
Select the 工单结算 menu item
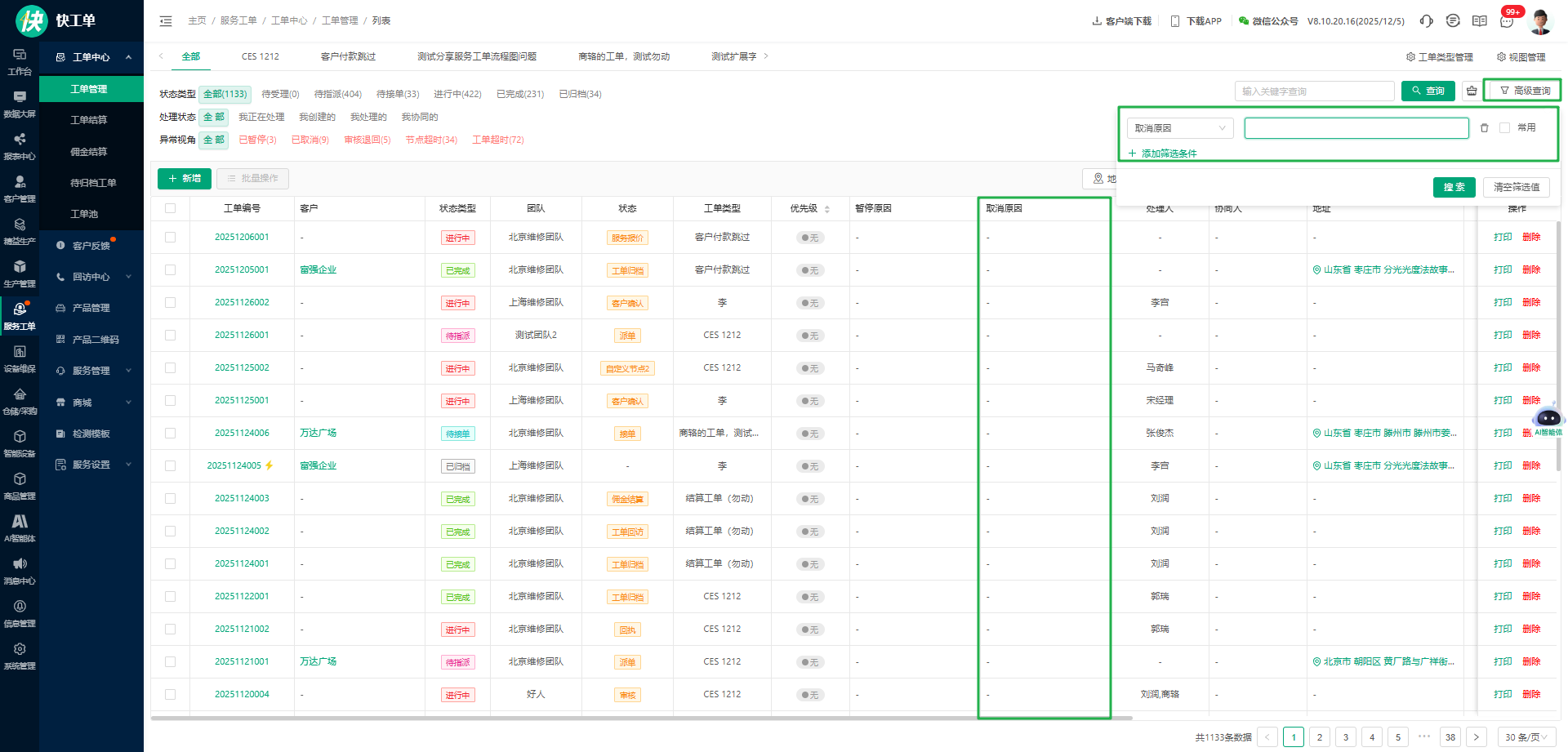point(89,120)
